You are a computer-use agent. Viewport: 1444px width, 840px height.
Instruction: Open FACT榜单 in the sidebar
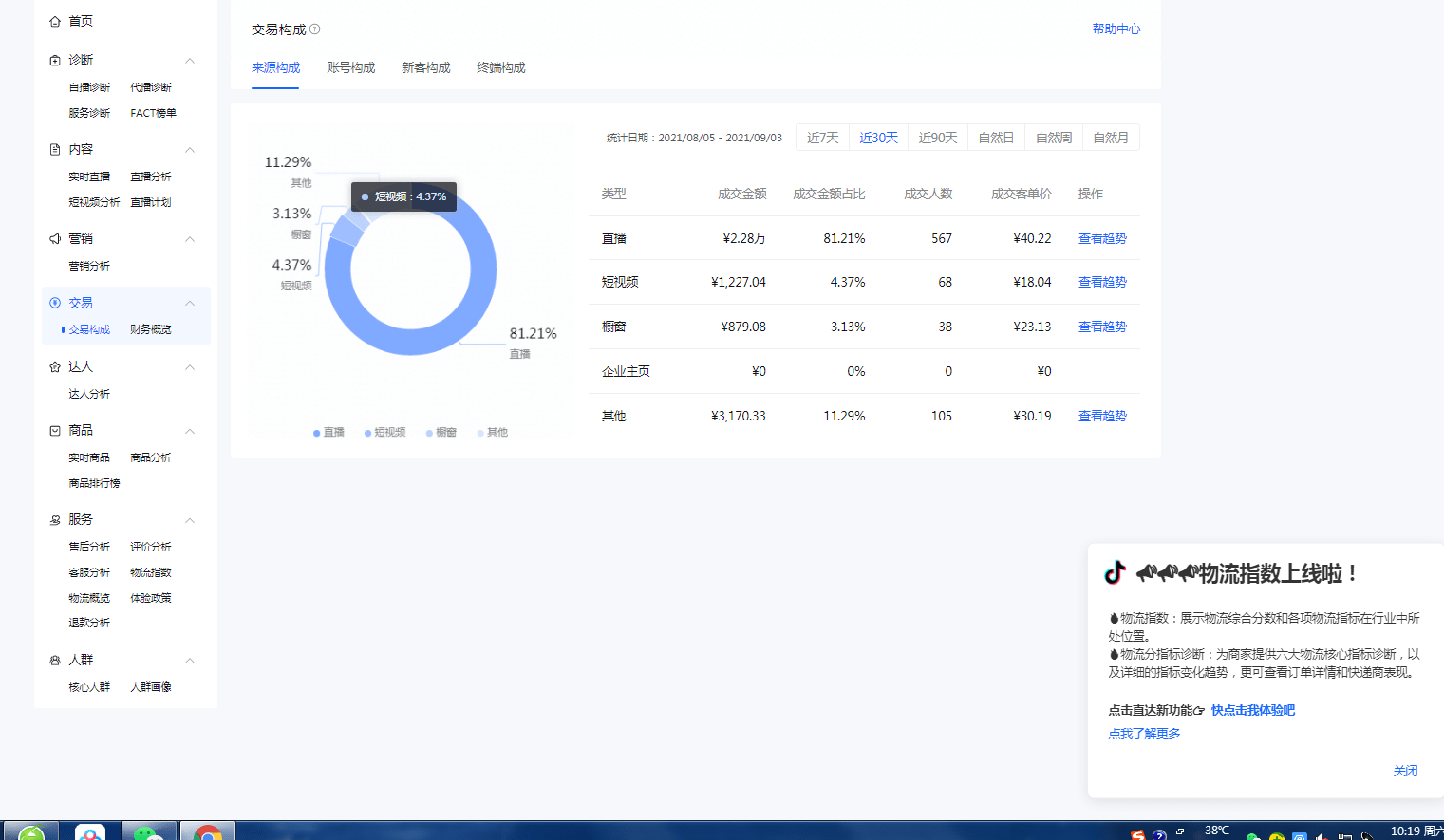(153, 113)
